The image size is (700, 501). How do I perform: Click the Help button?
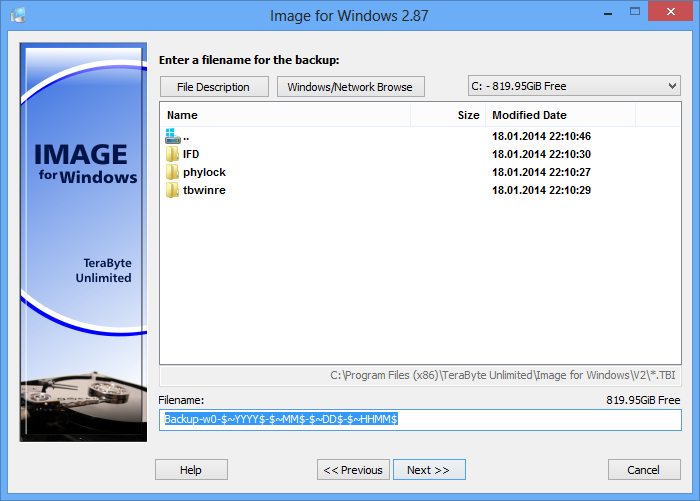pos(191,470)
